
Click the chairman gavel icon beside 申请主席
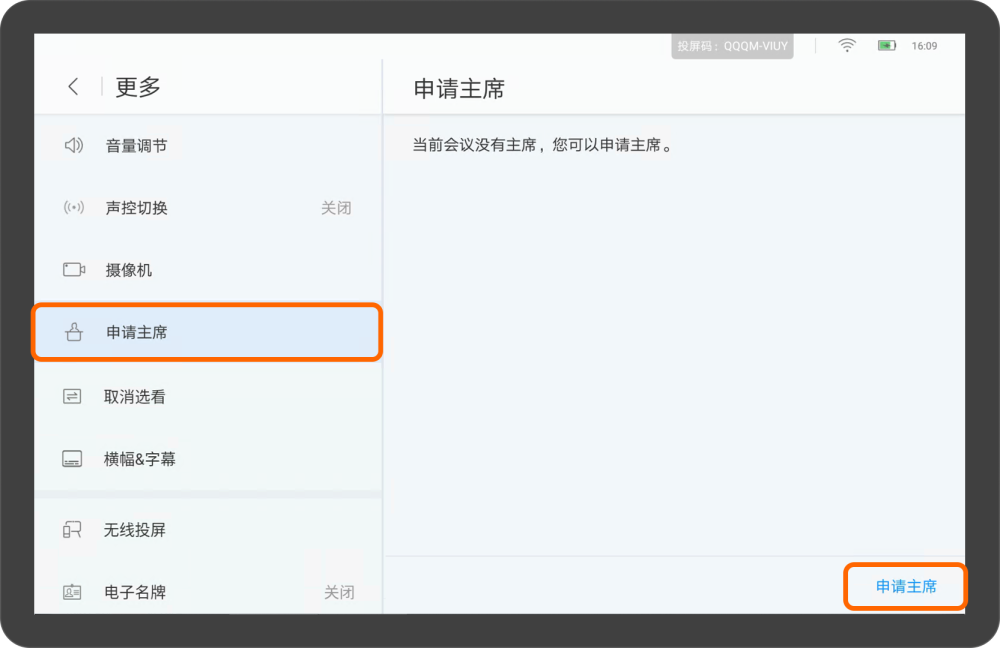tap(71, 331)
